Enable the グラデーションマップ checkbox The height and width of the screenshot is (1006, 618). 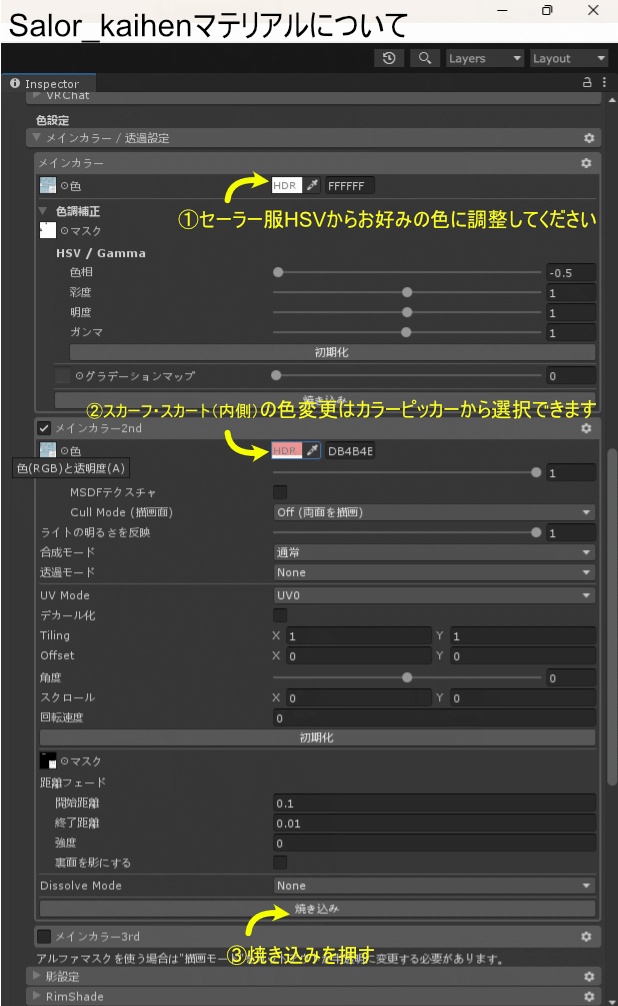point(63,375)
